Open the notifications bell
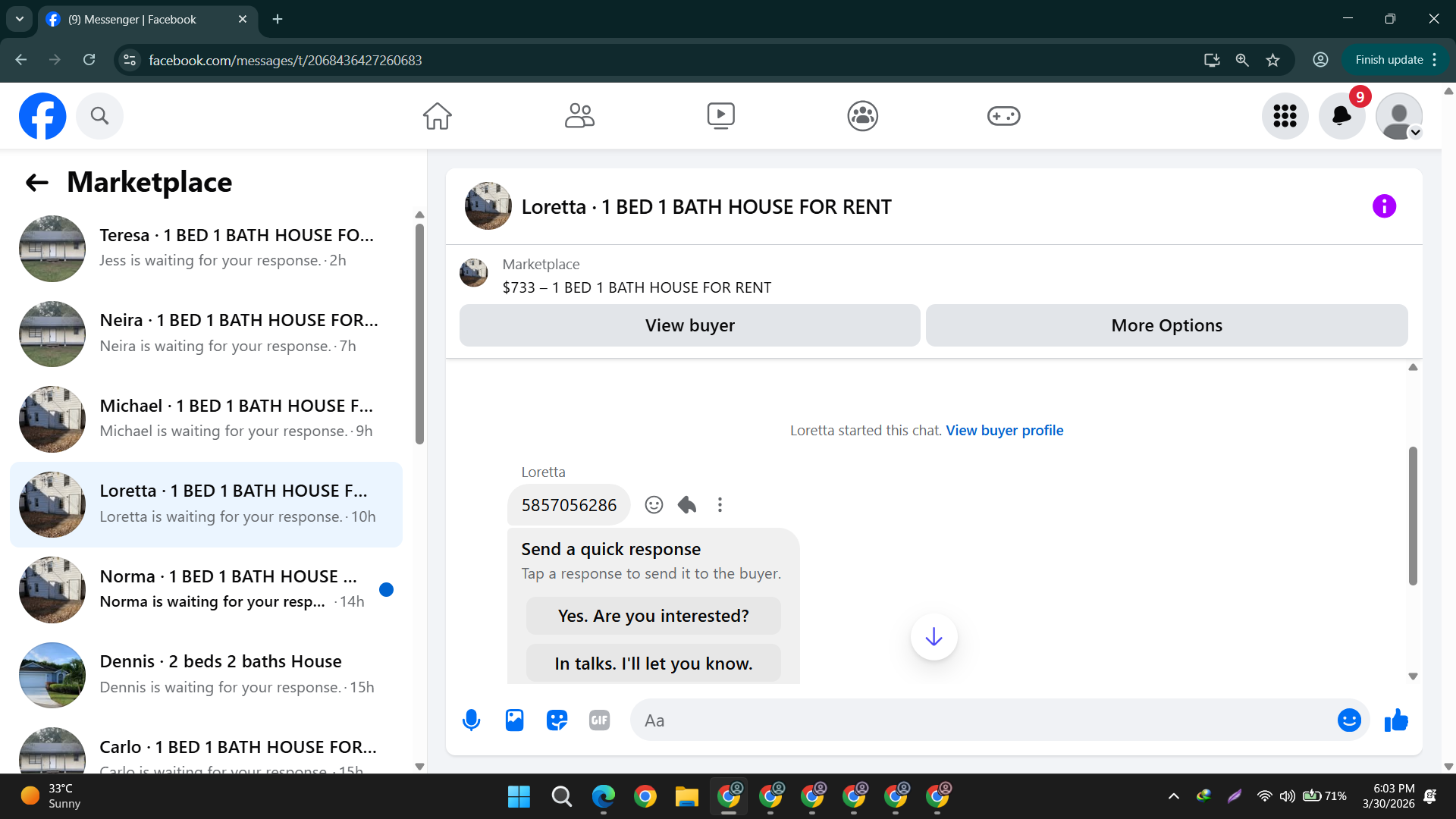The width and height of the screenshot is (1456, 819). point(1341,116)
